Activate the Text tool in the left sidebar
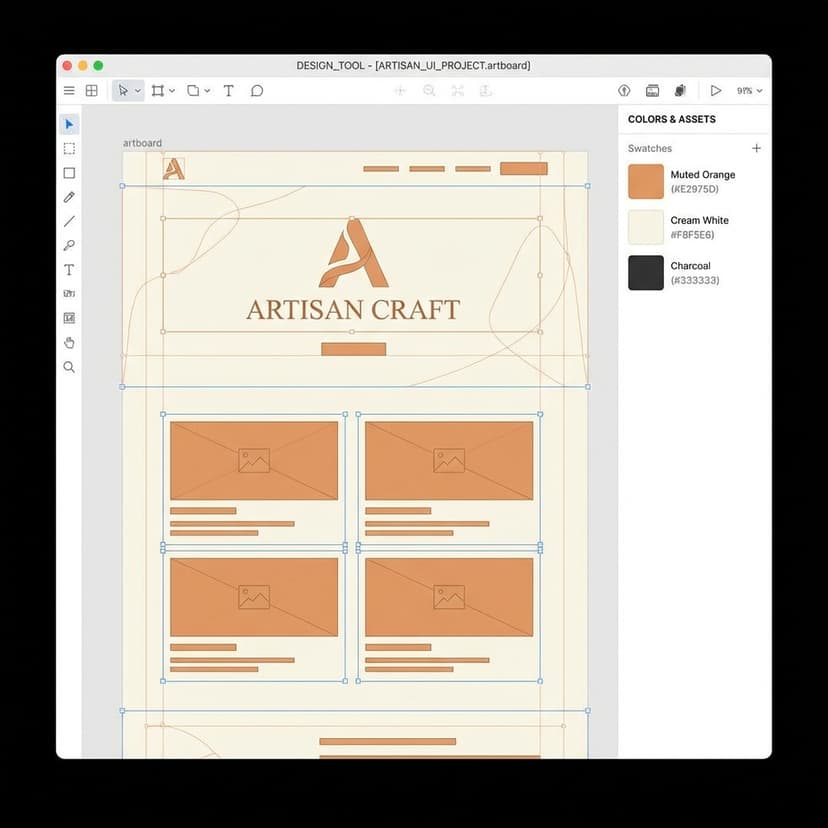828x828 pixels. point(69,269)
